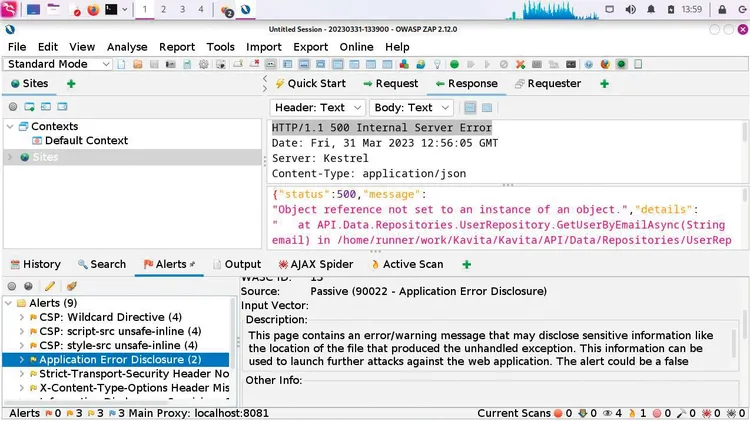Expand the Sites tree node

[10, 157]
